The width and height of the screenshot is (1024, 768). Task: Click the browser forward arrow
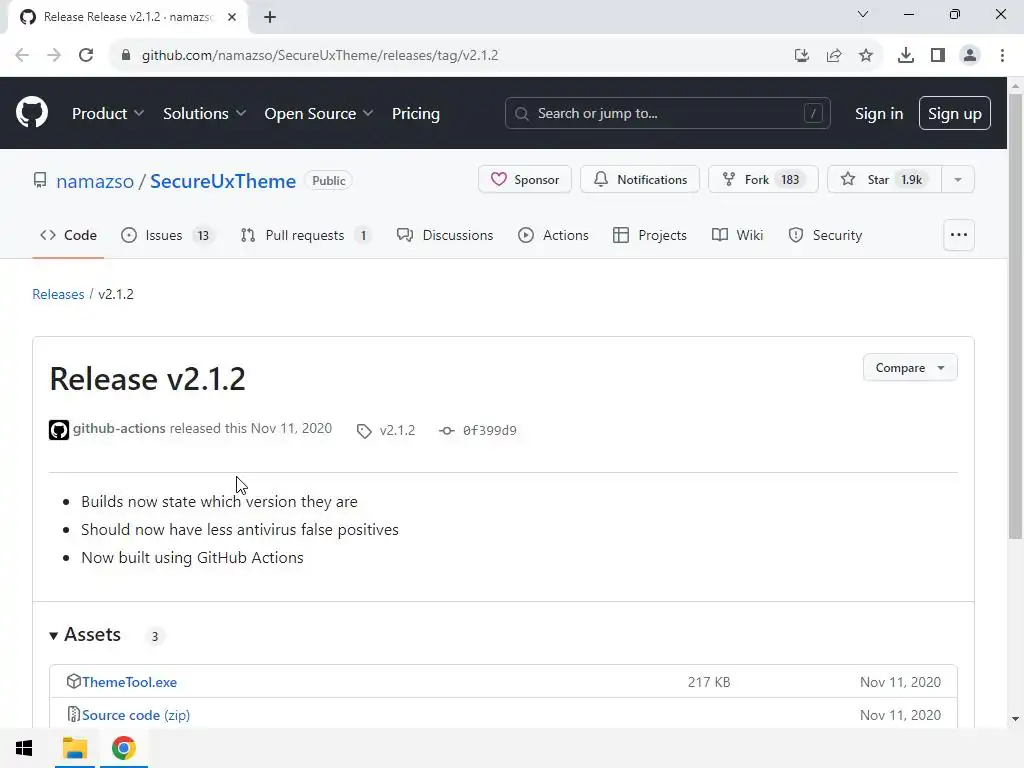point(54,56)
